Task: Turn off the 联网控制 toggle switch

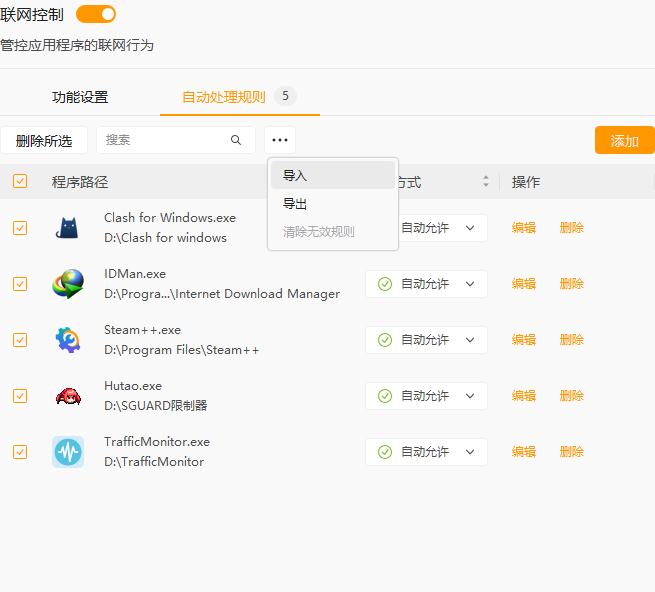Action: pos(96,14)
